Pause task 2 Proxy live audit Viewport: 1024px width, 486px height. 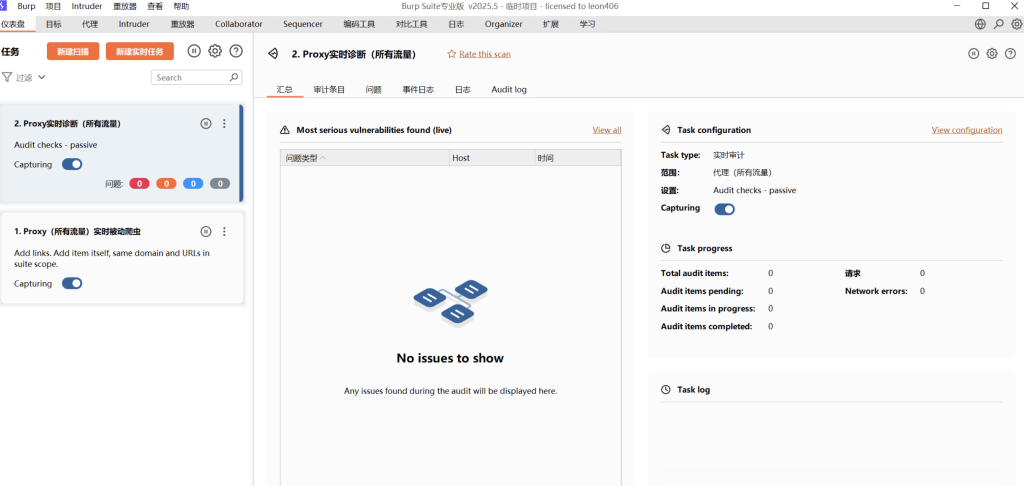(206, 123)
